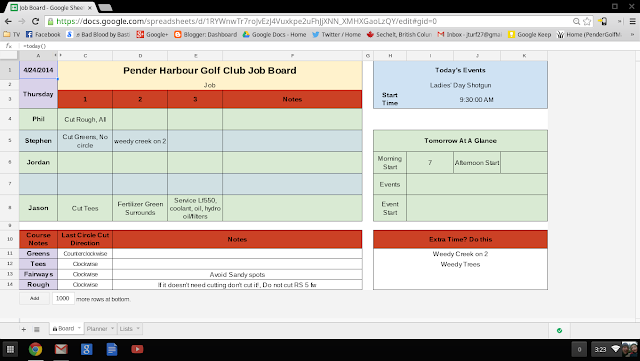The image size is (640, 361).
Task: Open the Planner tab dropdown arrow
Action: click(x=113, y=328)
